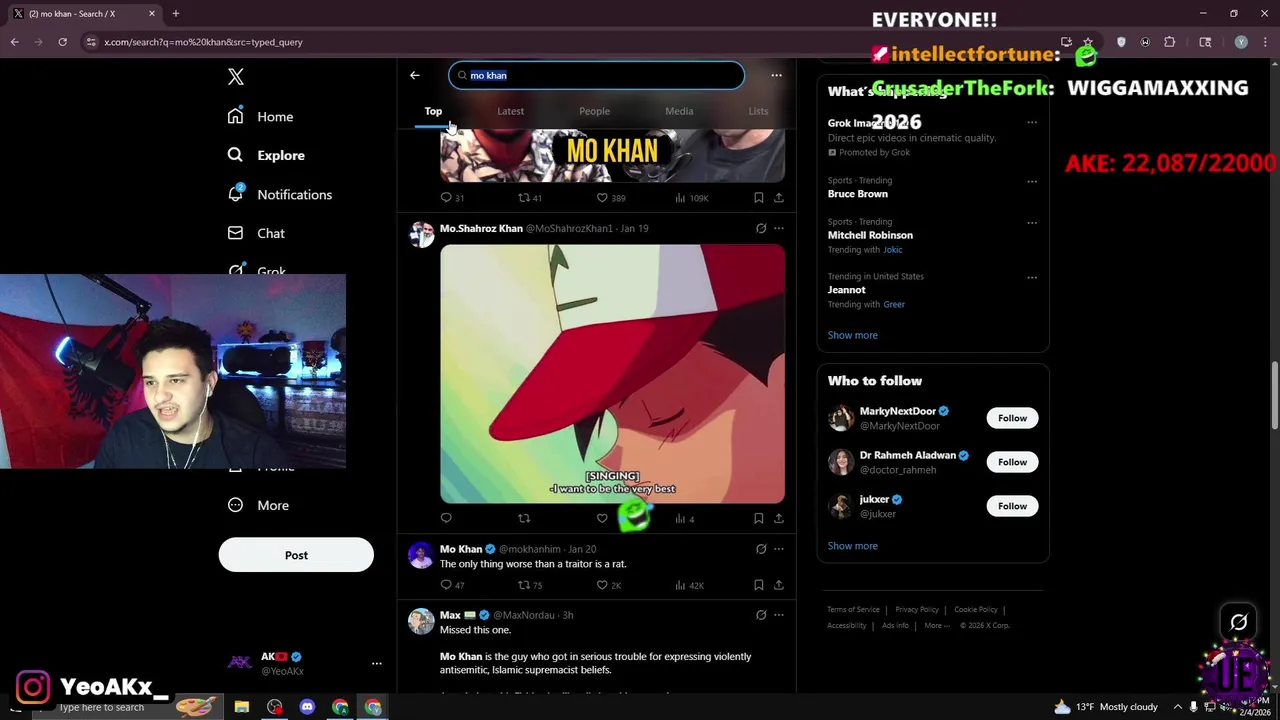1280x720 pixels.
Task: Open the Bruce Brown trending topic
Action: coord(857,194)
